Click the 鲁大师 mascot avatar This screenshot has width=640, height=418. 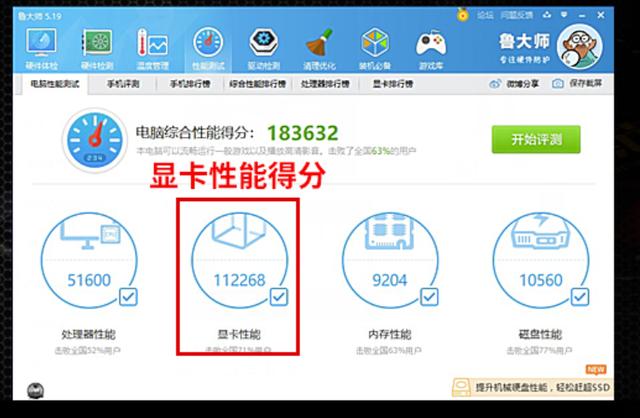580,46
